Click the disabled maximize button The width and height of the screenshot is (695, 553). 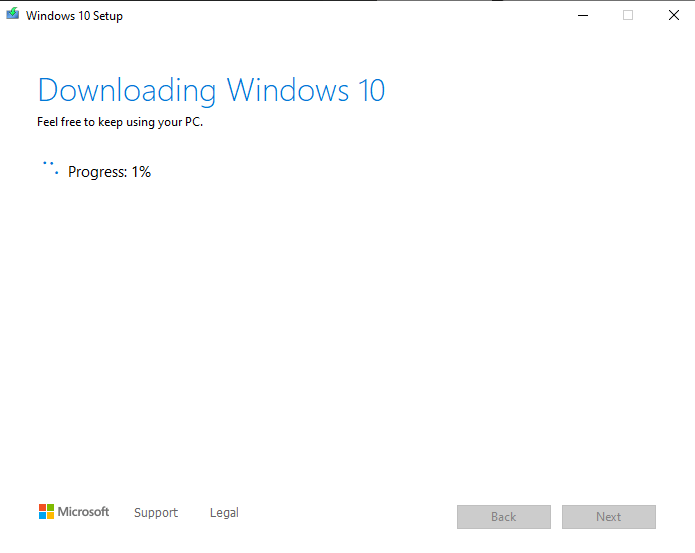click(628, 16)
